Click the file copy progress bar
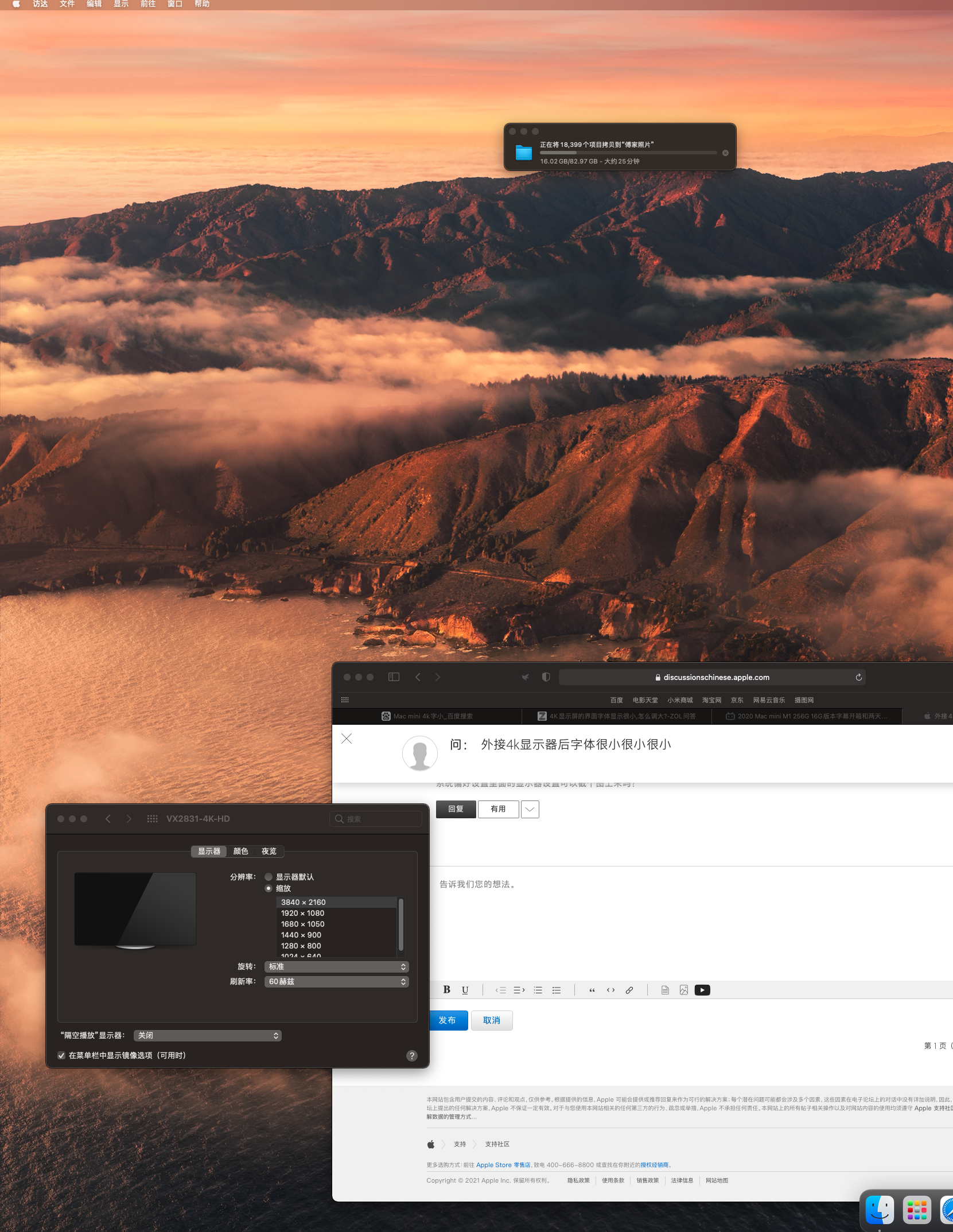The height and width of the screenshot is (1232, 953). pyautogui.click(x=628, y=153)
